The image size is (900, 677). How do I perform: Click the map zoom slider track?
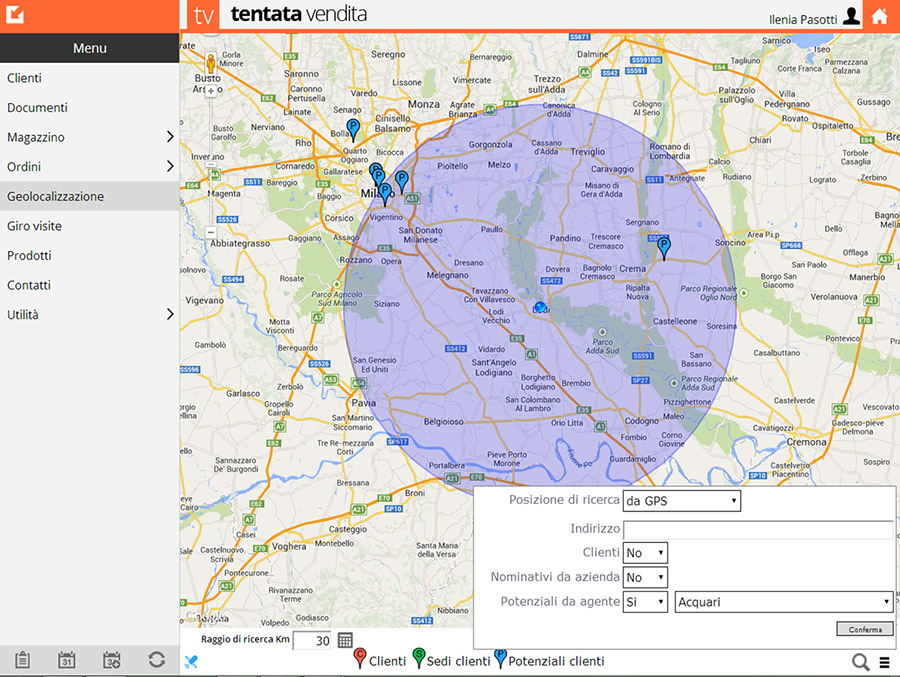coord(210,160)
